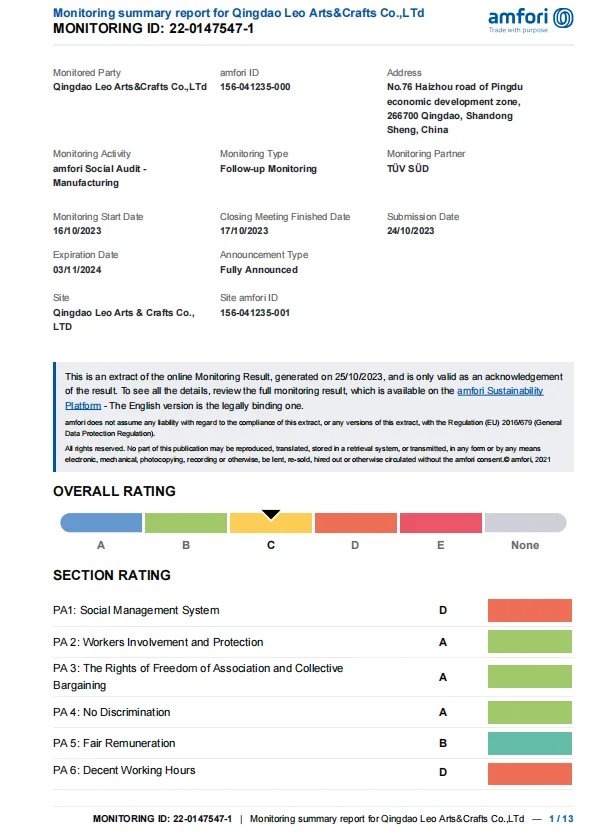Screen dimensions: 607x836
Task: Click the PA1: Social Management System row label
Action: [x=136, y=610]
